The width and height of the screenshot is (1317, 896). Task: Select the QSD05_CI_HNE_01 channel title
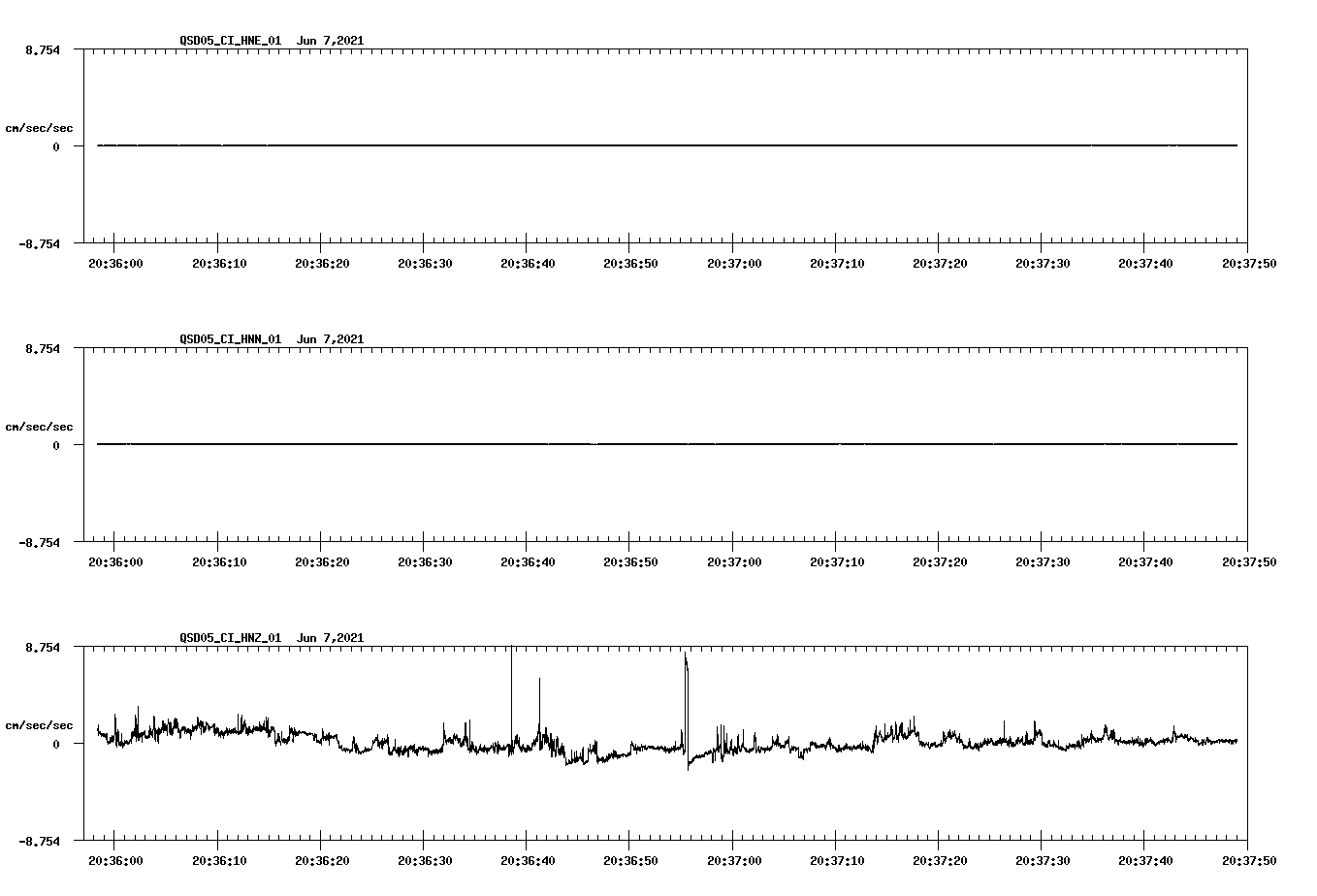[230, 41]
